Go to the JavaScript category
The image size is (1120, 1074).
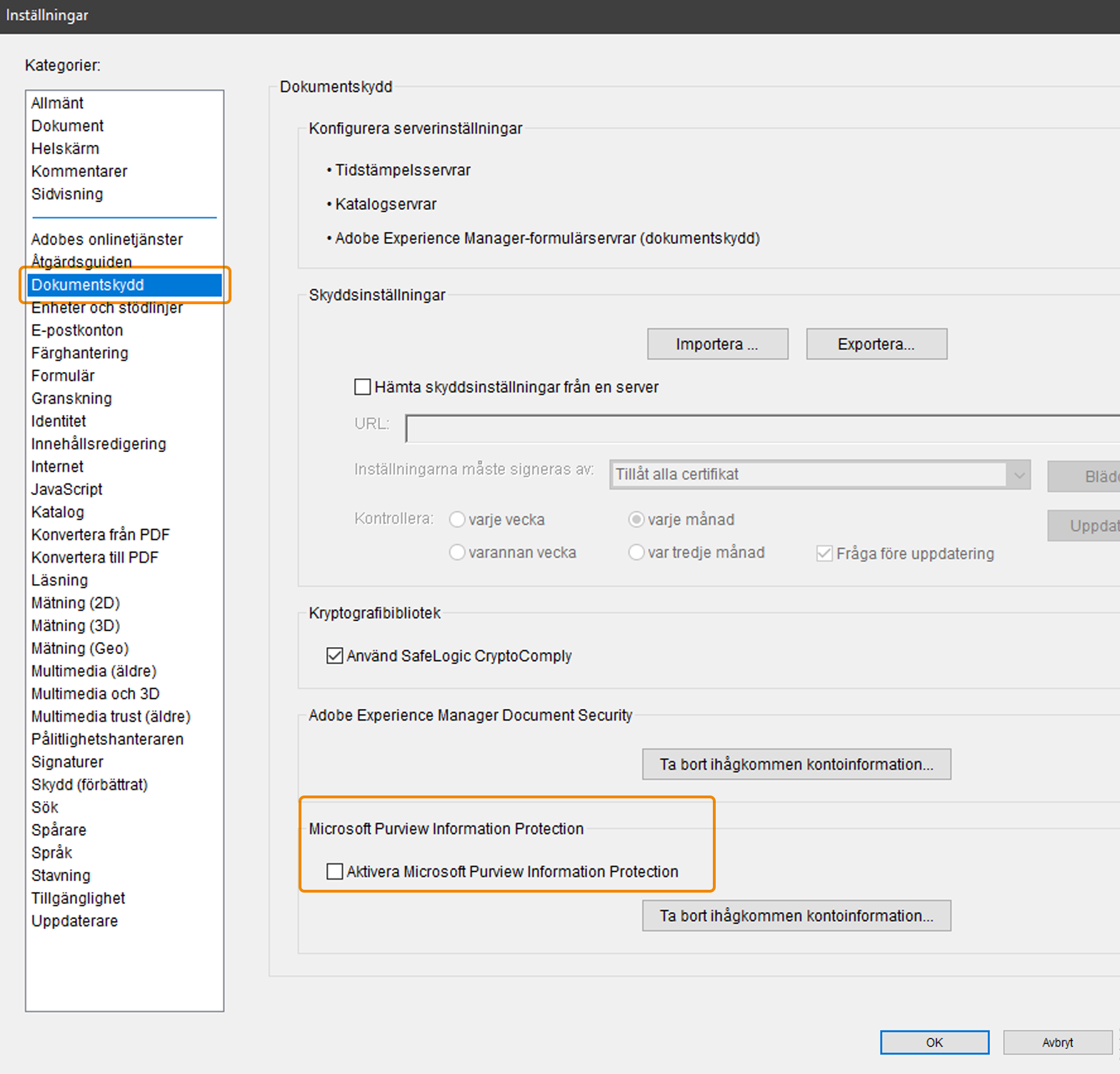(x=66, y=489)
